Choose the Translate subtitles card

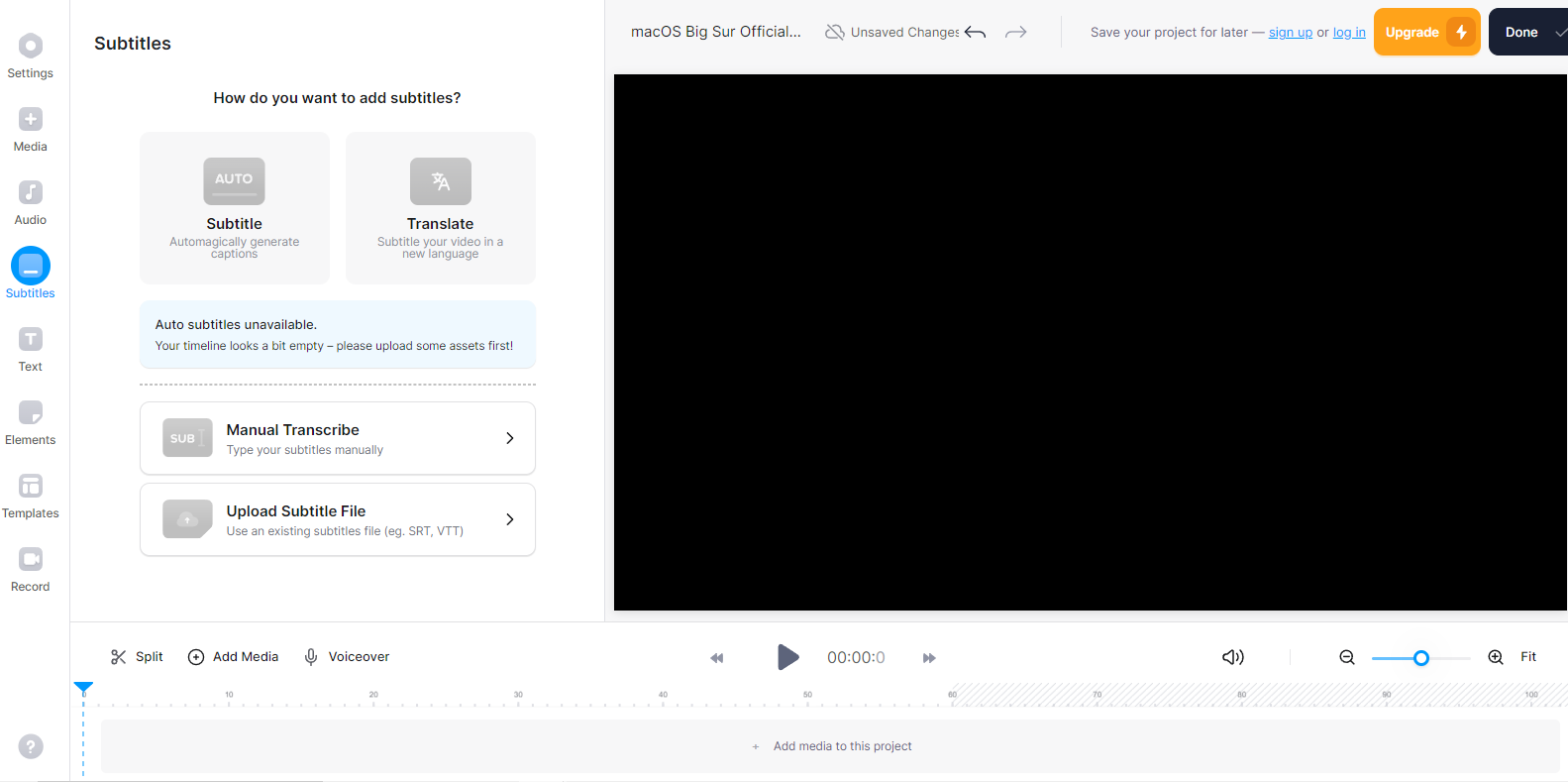tap(441, 208)
